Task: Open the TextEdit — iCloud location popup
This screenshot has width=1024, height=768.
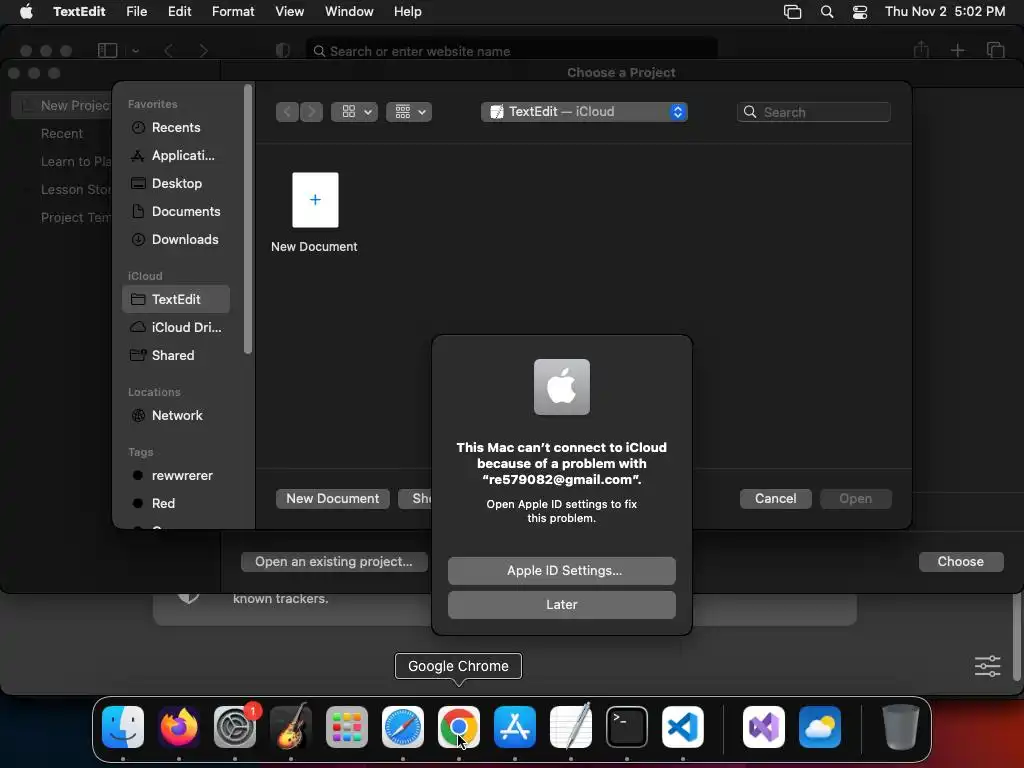Action: [x=584, y=112]
